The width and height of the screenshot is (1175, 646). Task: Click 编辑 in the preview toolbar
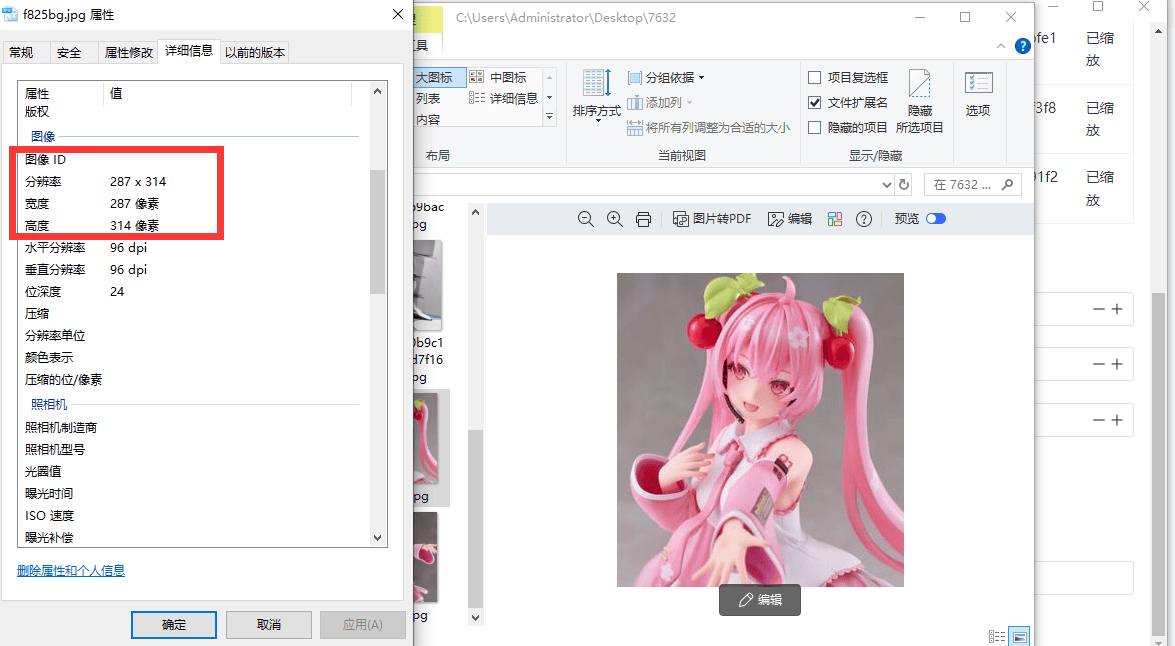[790, 219]
